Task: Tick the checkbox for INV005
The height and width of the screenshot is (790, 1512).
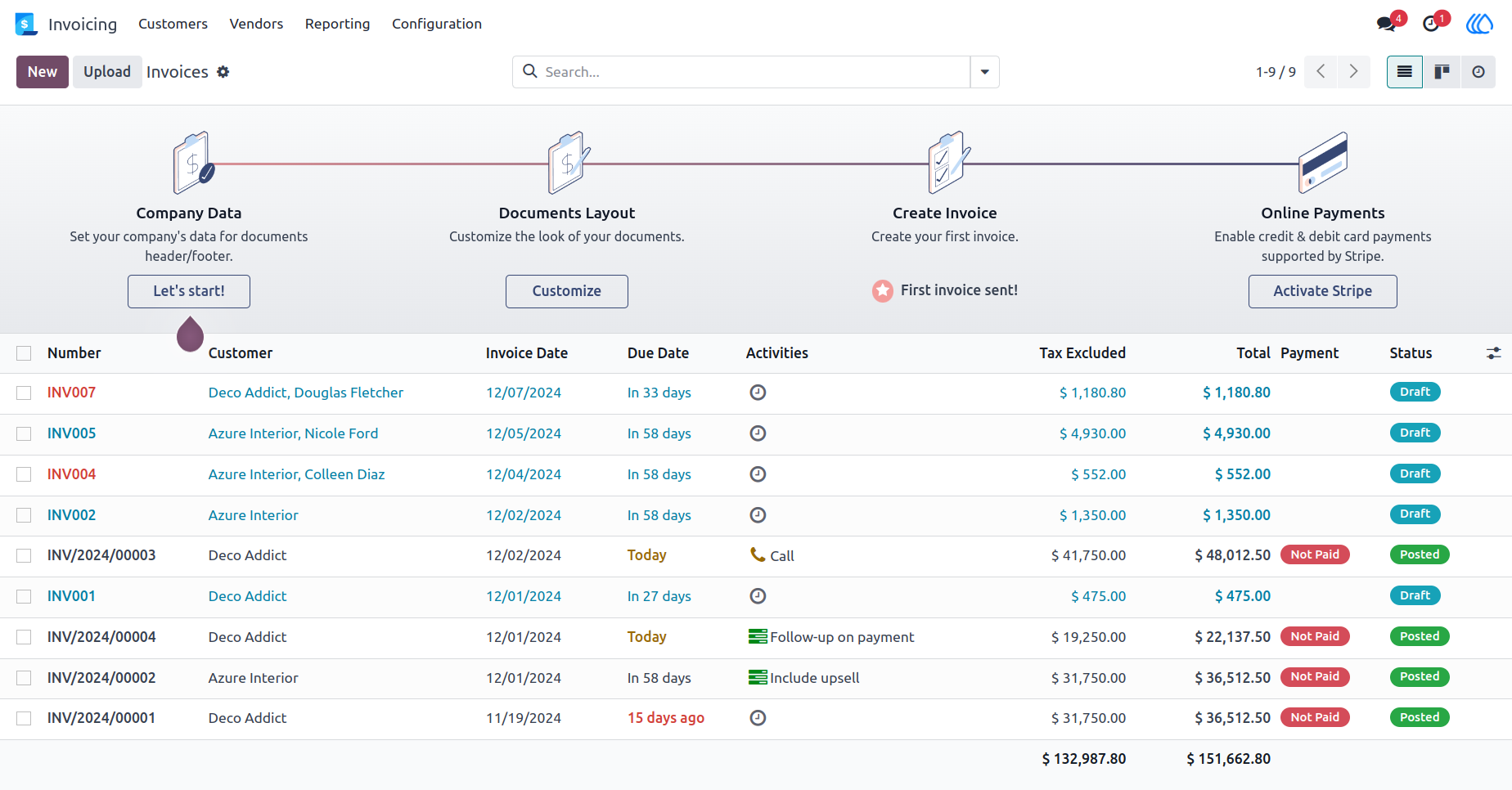Action: tap(24, 433)
